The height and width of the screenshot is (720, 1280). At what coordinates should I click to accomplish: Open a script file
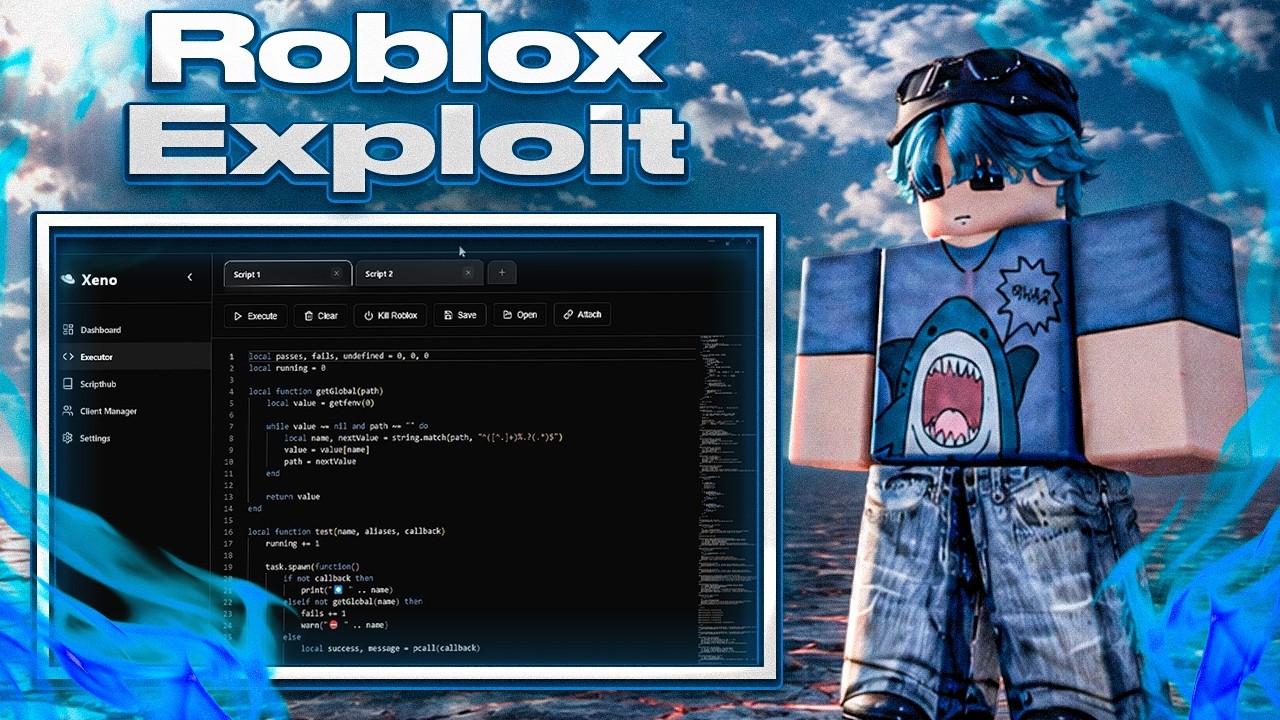520,315
